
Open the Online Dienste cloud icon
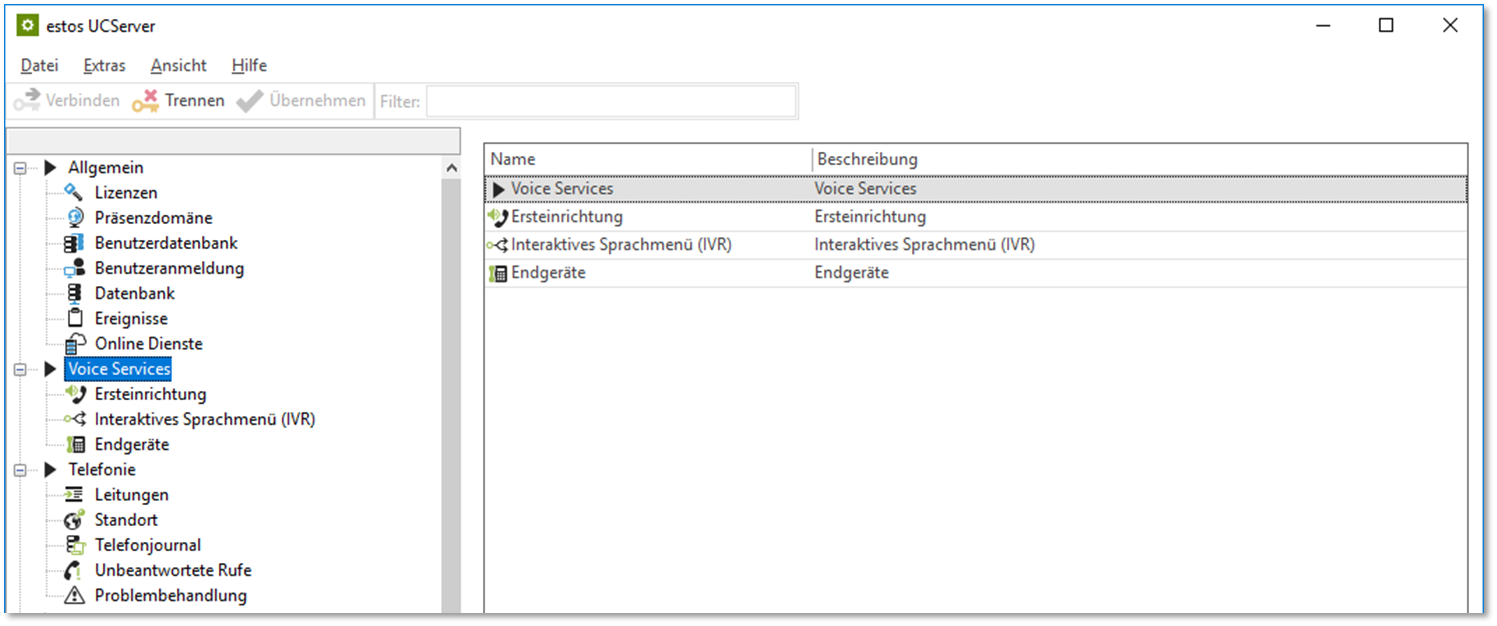[74, 344]
